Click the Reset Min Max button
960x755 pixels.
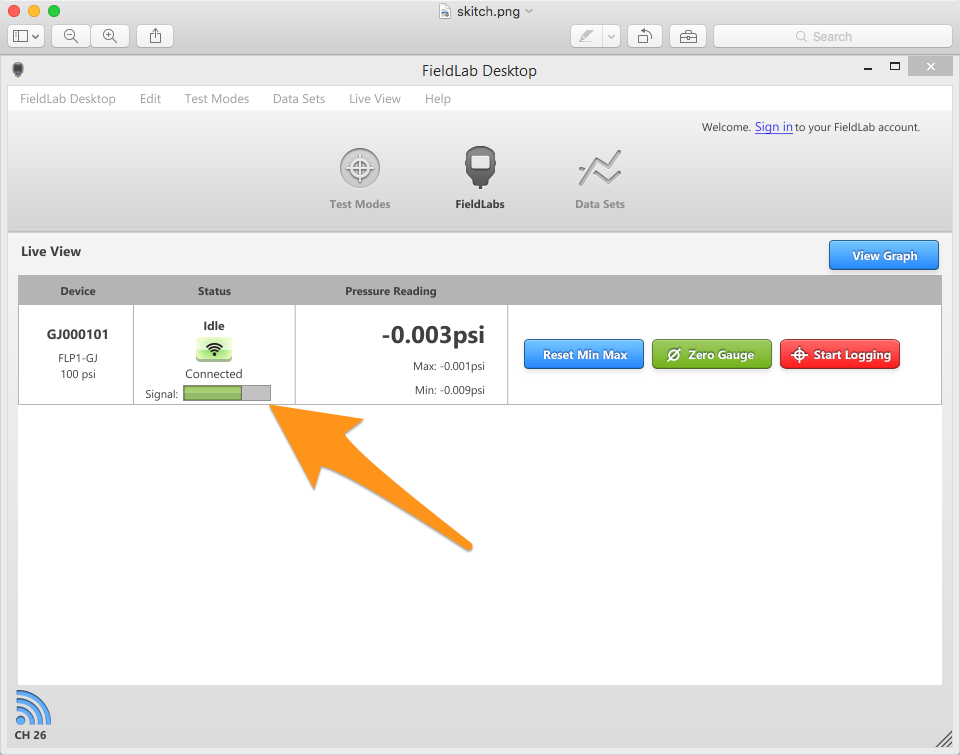point(584,355)
